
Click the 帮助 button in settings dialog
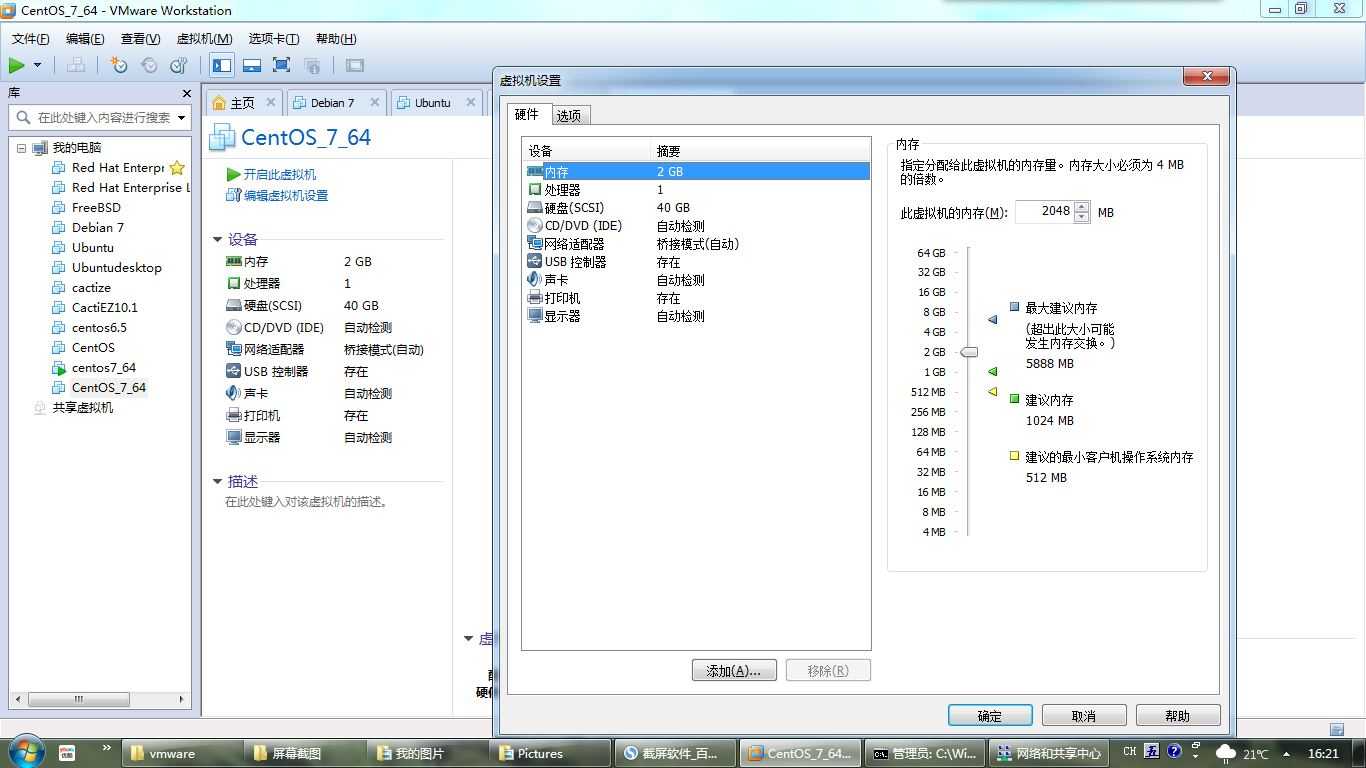(x=1178, y=715)
